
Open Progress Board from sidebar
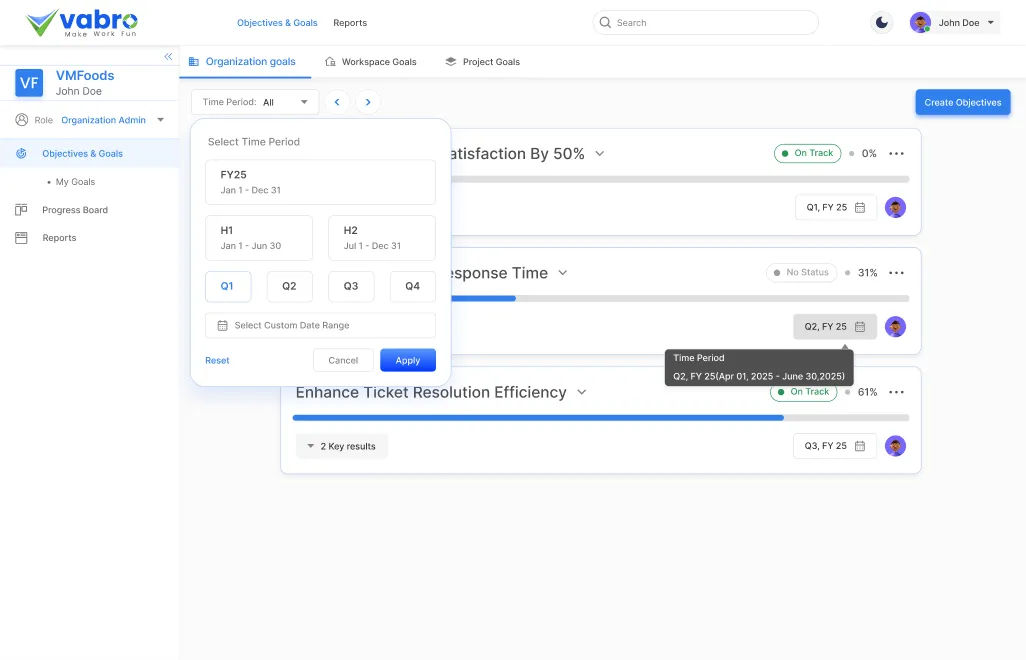[x=74, y=210]
